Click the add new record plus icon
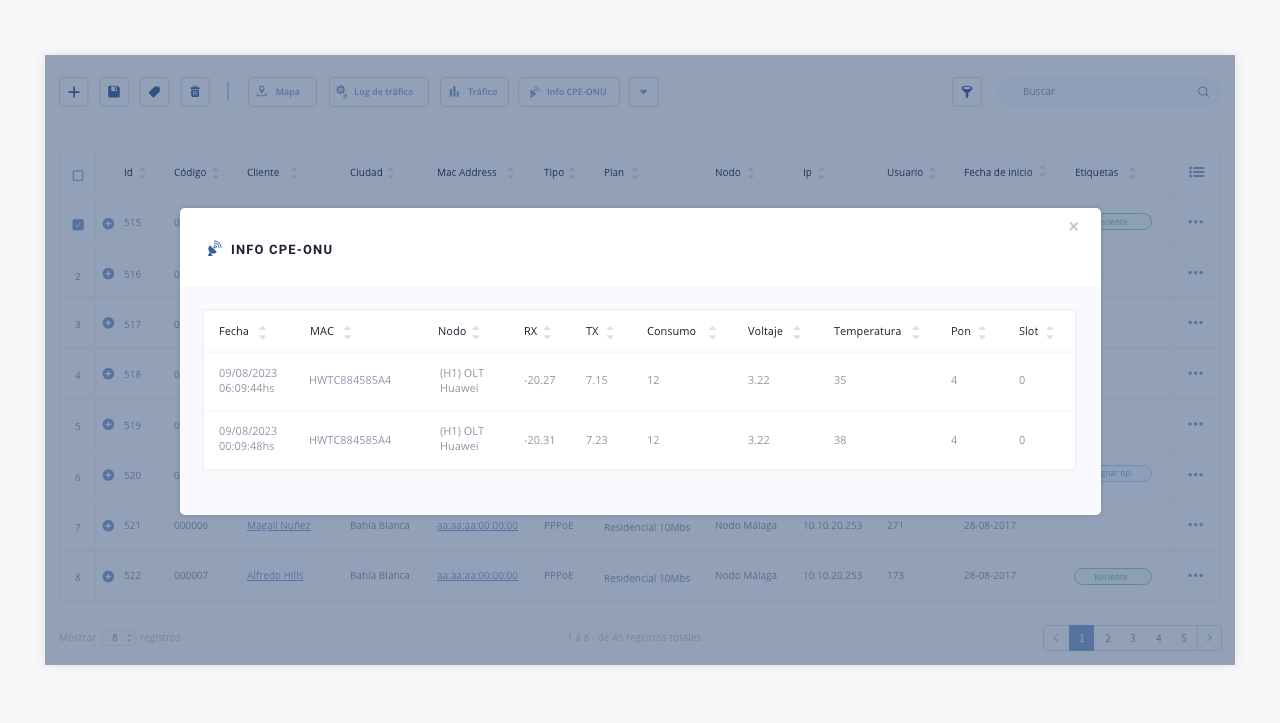1280x723 pixels. 74,92
